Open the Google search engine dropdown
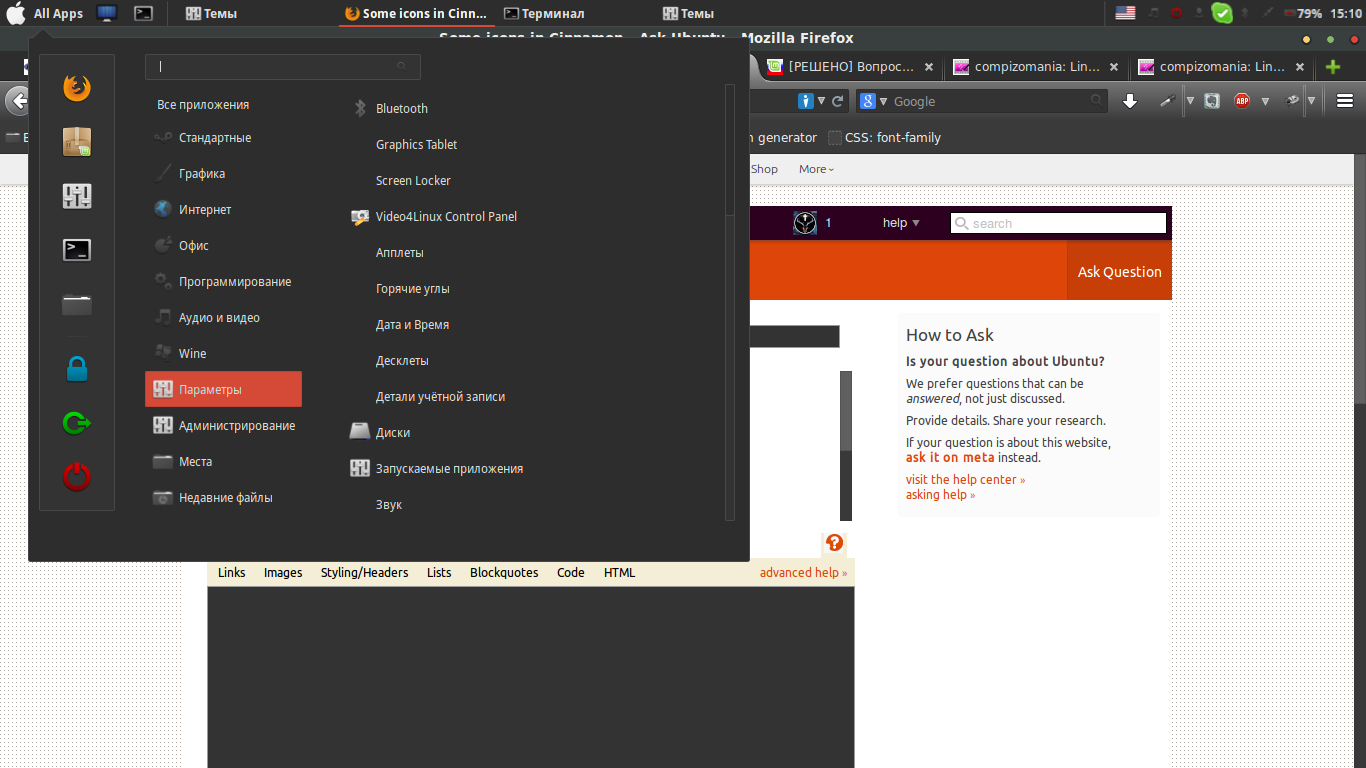Viewport: 1366px width, 768px height. coord(873,101)
